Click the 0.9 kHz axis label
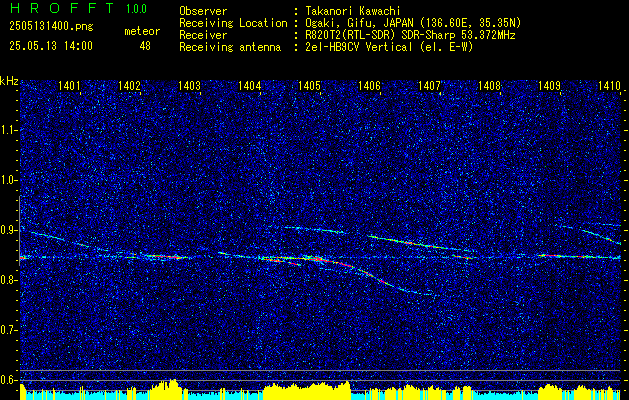The image size is (629, 400). 8,230
